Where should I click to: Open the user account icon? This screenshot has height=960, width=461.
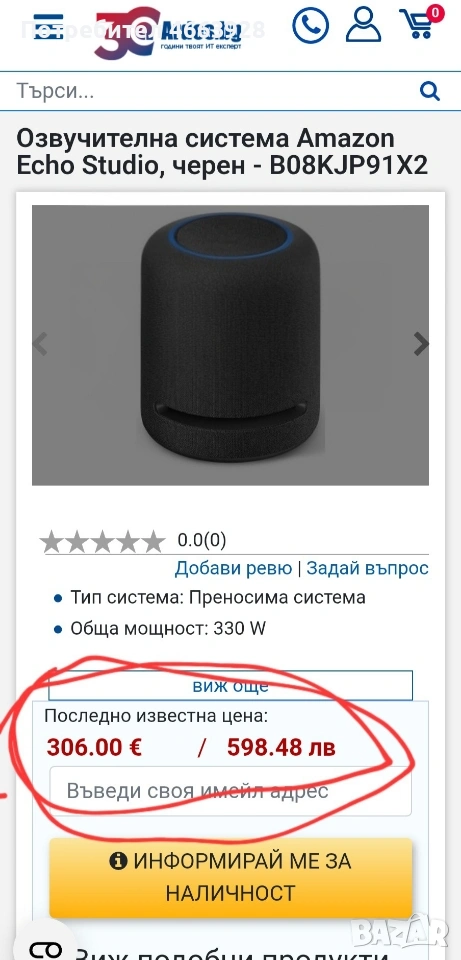(363, 25)
